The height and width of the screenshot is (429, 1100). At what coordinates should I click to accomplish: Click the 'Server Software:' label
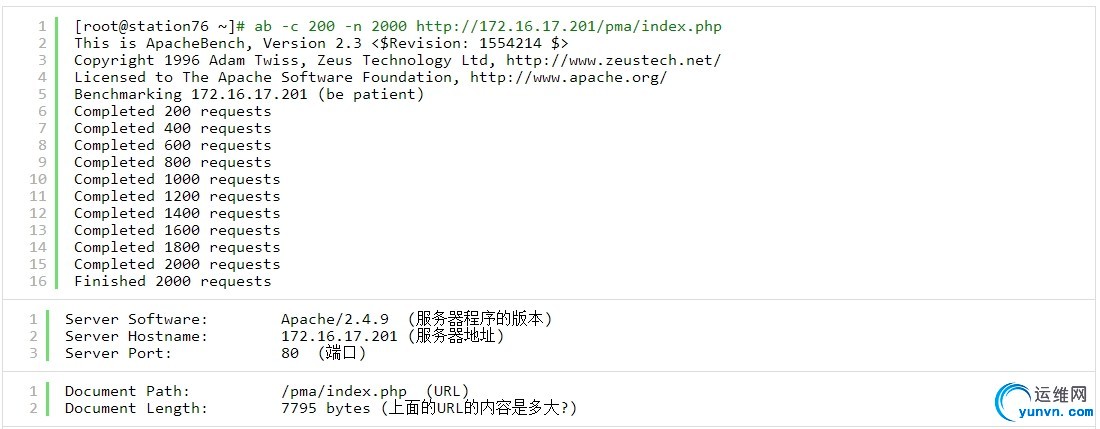[137, 319]
